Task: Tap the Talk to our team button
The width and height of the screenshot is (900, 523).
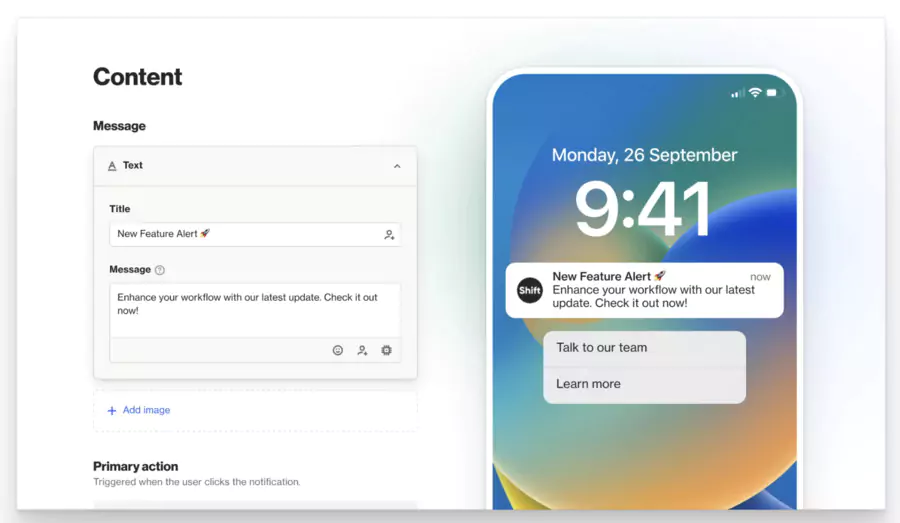Action: point(645,348)
